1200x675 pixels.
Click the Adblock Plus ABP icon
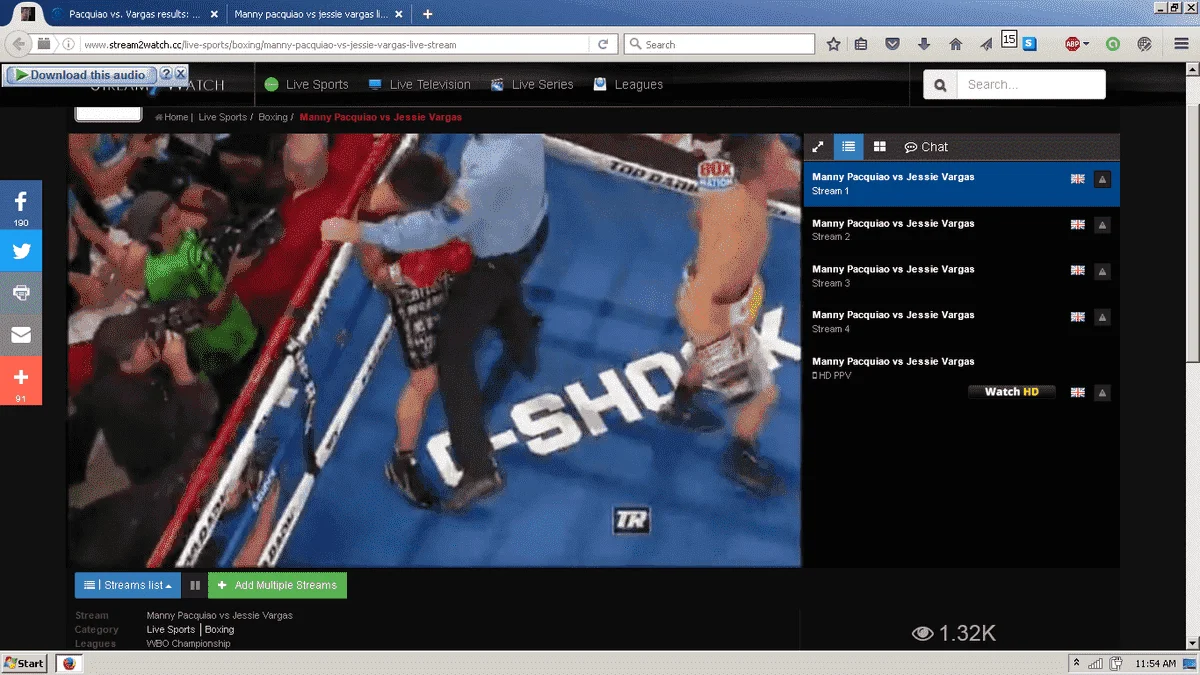pos(1071,44)
